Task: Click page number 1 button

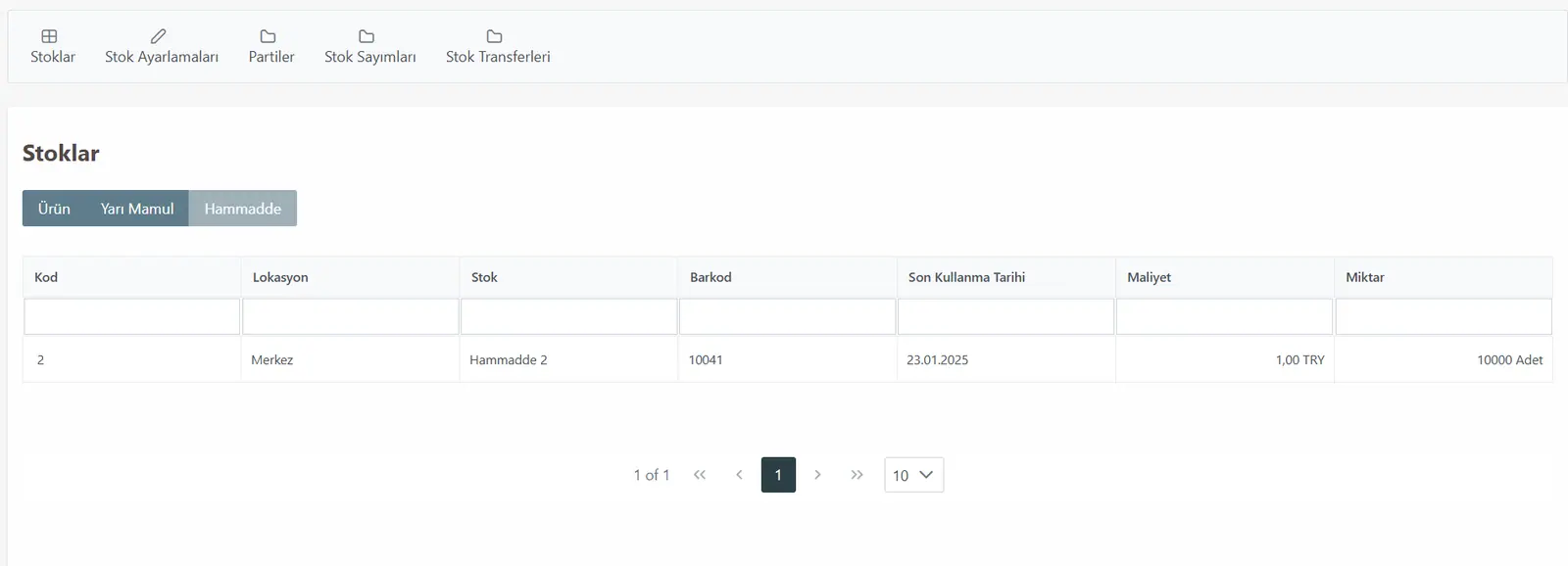Action: [778, 475]
